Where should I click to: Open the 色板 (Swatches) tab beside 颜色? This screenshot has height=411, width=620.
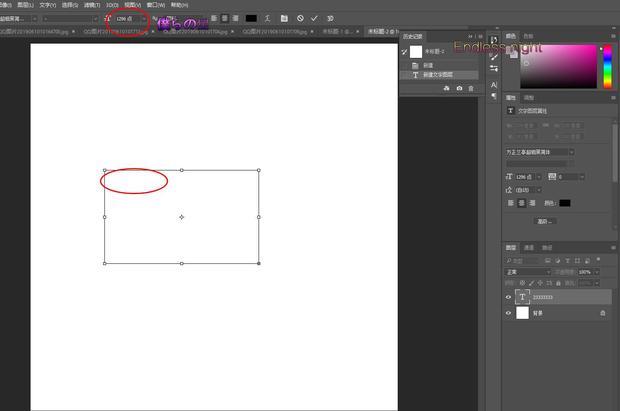click(x=528, y=35)
